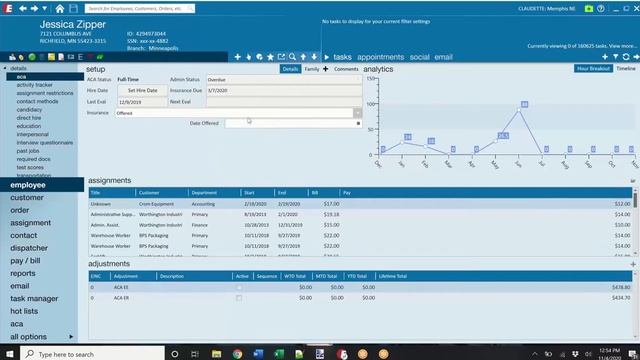Open the customer navigation section
This screenshot has width=640, height=360.
tap(27, 198)
